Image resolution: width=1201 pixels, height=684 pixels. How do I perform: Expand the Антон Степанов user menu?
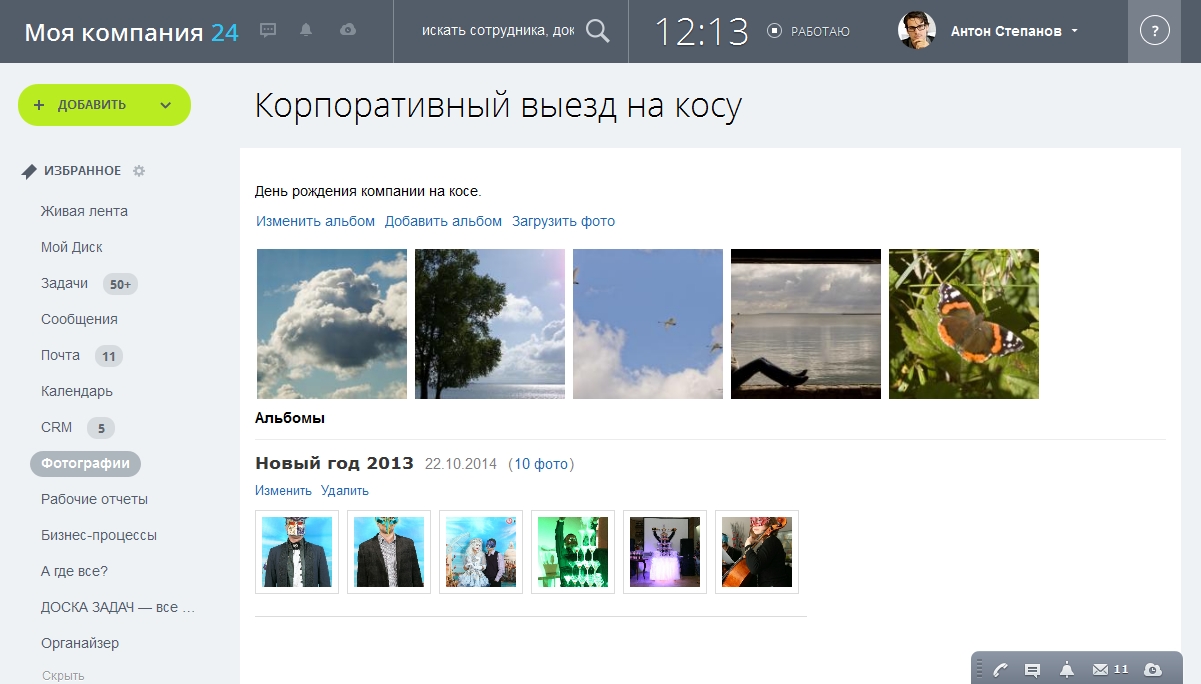[x=1014, y=31]
